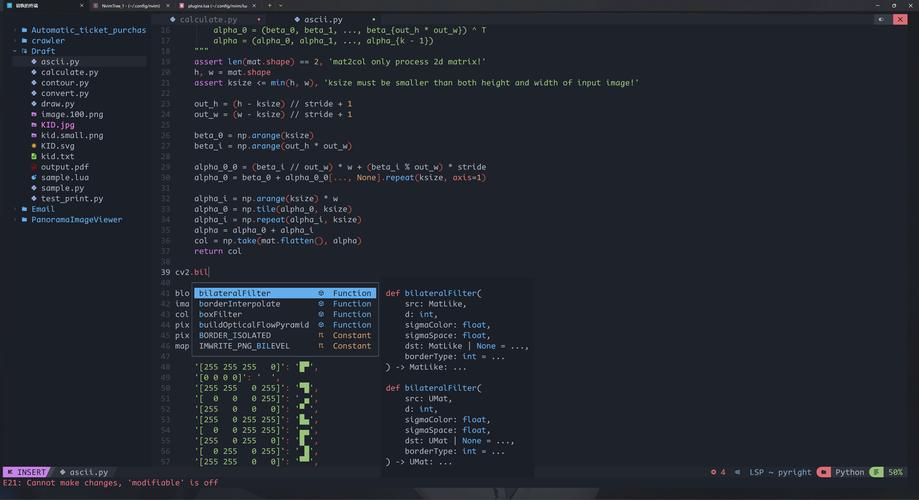Click the Function kind icon beside boxFilter
This screenshot has height=500, width=919.
coord(321,314)
